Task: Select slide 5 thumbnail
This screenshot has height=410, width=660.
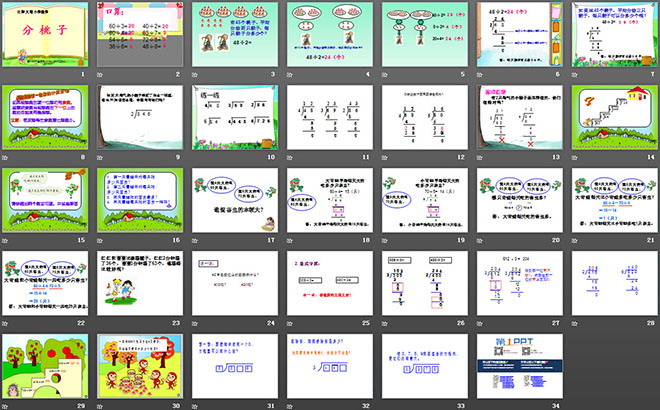Action: (425, 34)
